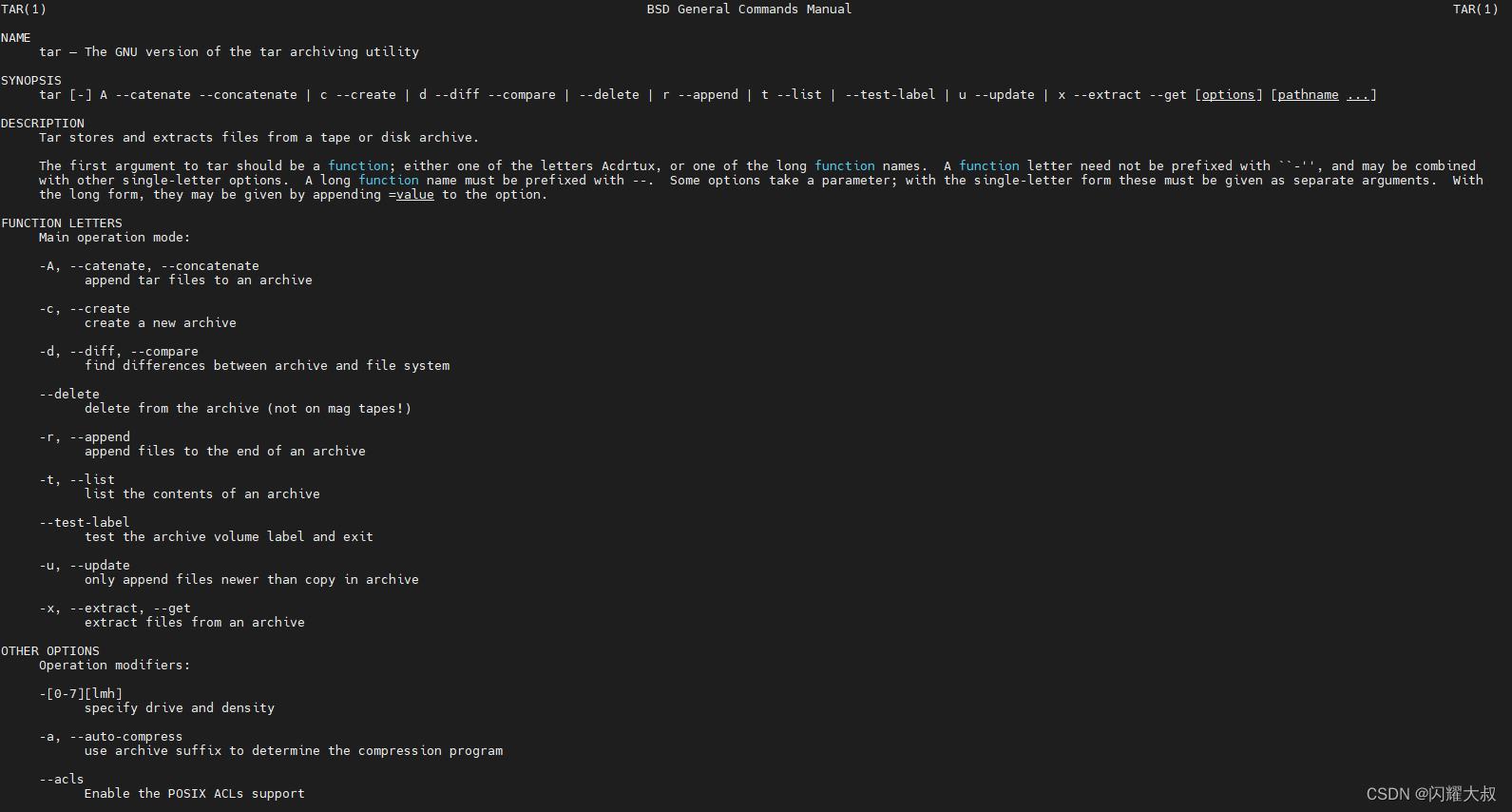Click 'only append files newer than copy in archive'
The width and height of the screenshot is (1512, 812).
252,580
